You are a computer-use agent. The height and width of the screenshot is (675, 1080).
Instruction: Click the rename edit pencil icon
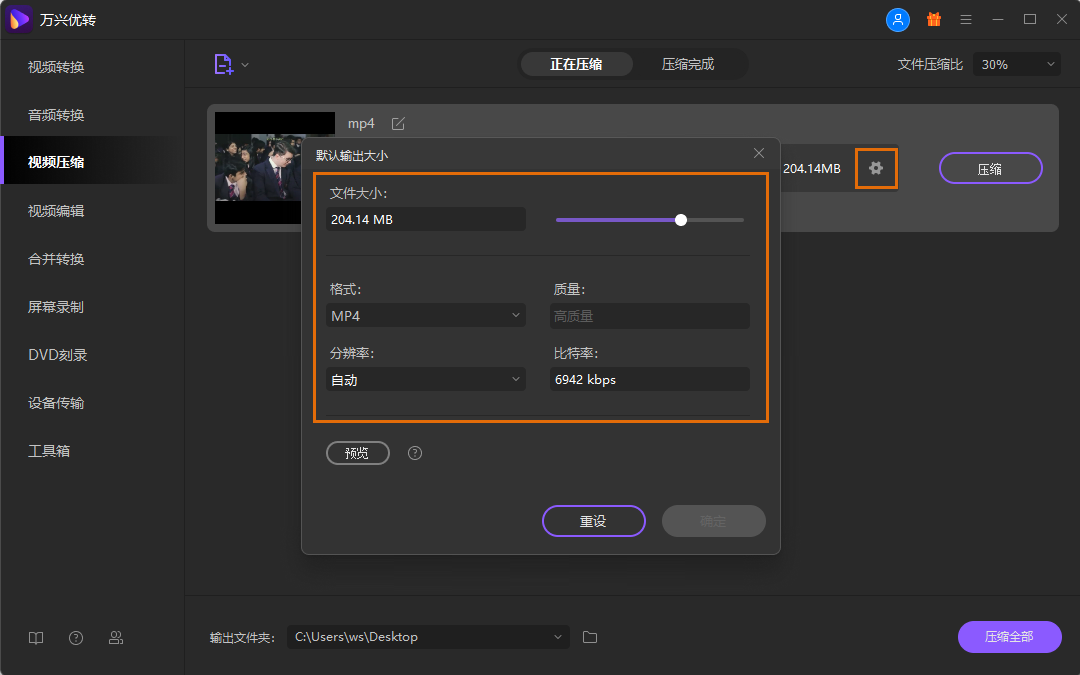tap(398, 124)
